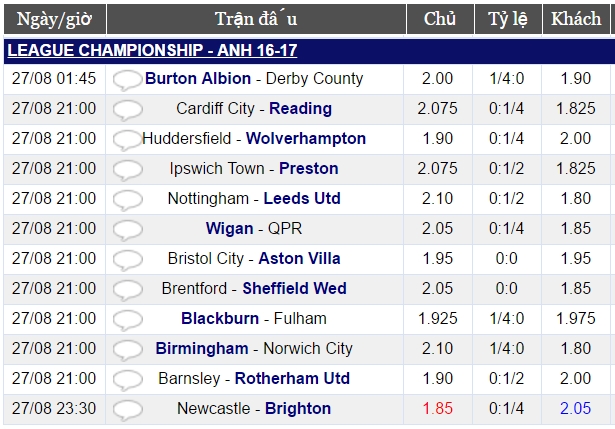This screenshot has width=615, height=429.
Task: Open comment bubble for Wigan - QPR
Action: click(x=127, y=230)
